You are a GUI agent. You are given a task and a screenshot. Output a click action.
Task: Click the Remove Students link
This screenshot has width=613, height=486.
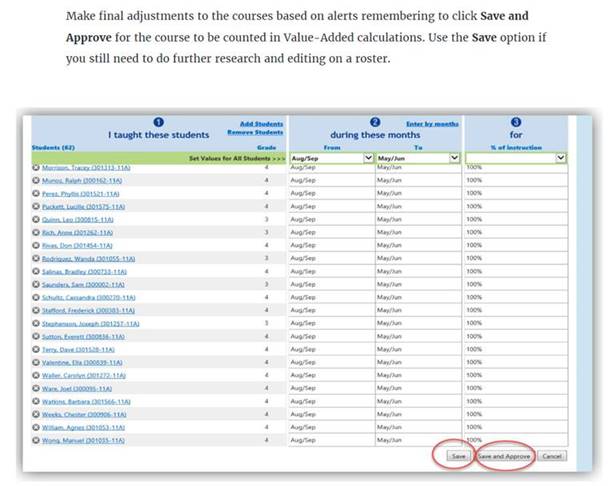pos(257,133)
